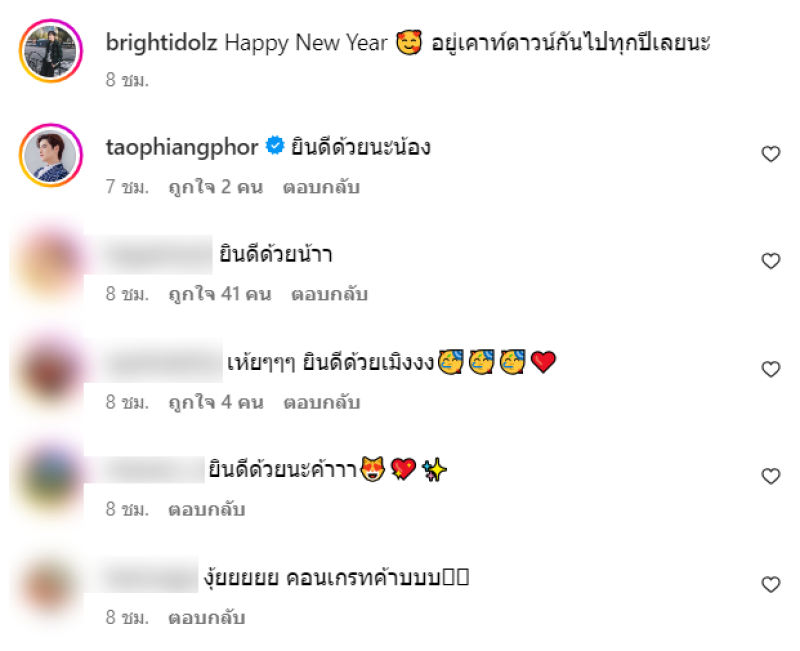Reply to the comment with 4 likes
Viewport: 800px width, 651px height.
coord(322,403)
